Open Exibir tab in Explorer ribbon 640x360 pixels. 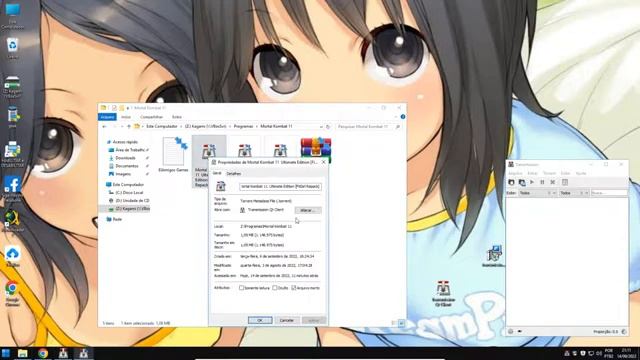tap(177, 117)
